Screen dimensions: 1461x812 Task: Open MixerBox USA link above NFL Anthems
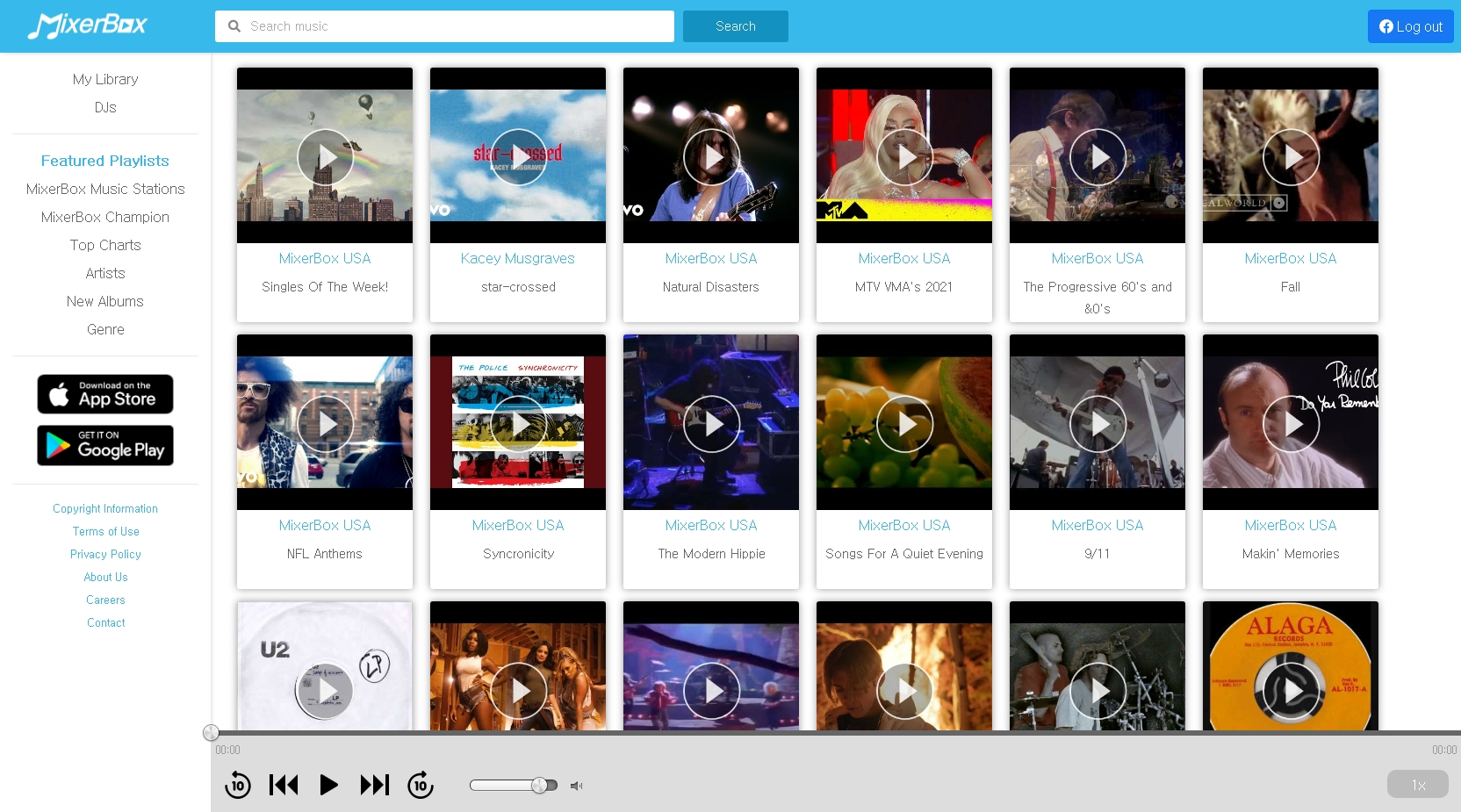[325, 525]
